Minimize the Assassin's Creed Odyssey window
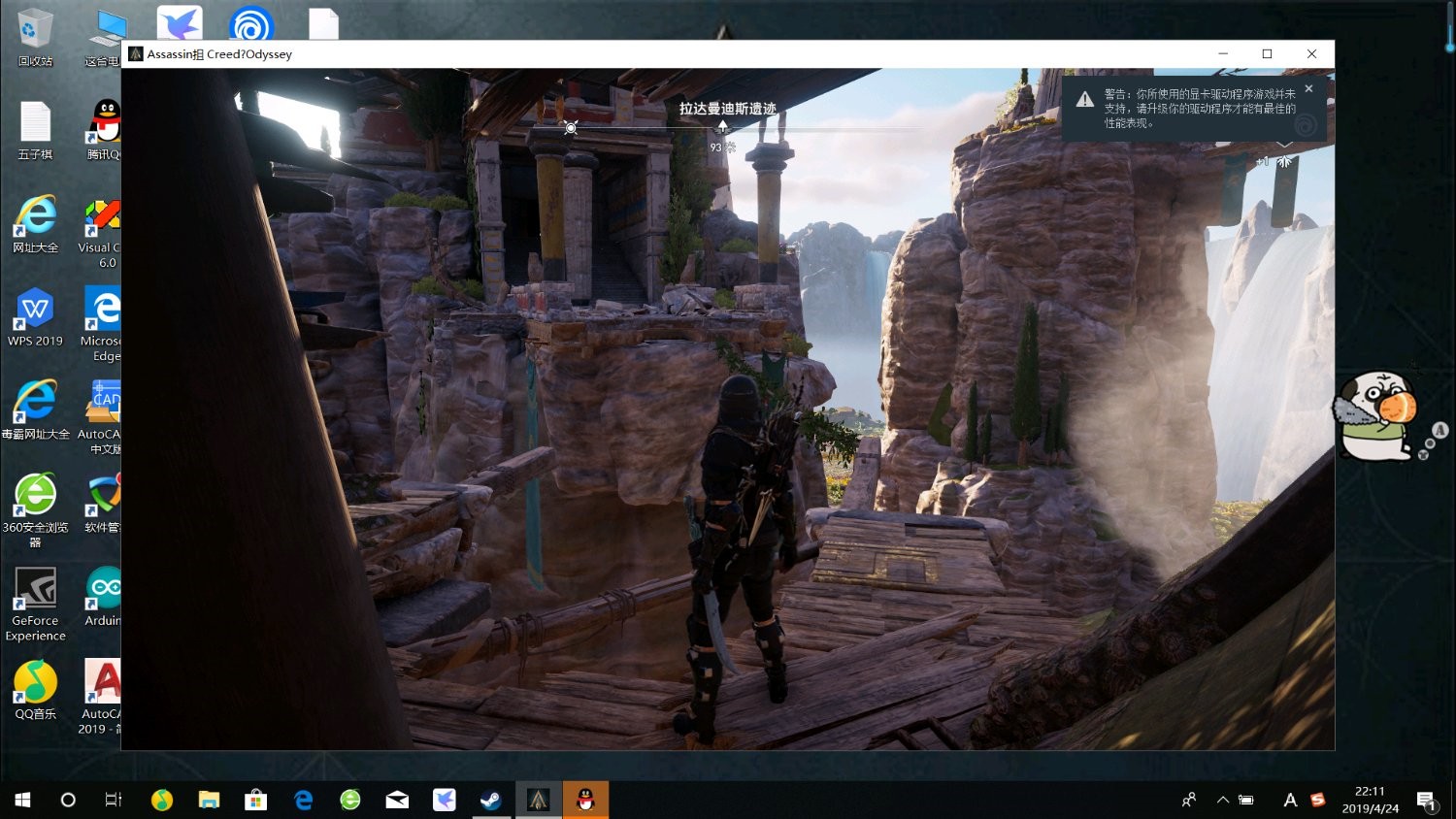 click(1223, 54)
